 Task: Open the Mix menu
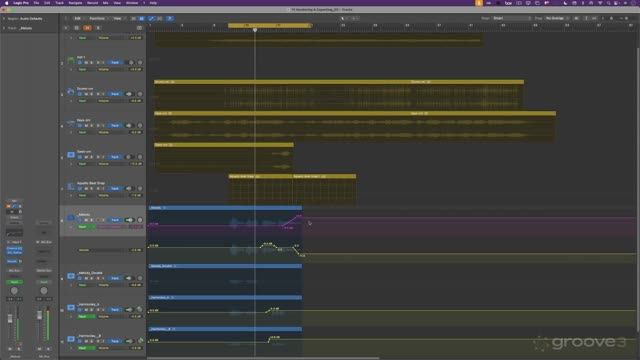coord(105,3)
